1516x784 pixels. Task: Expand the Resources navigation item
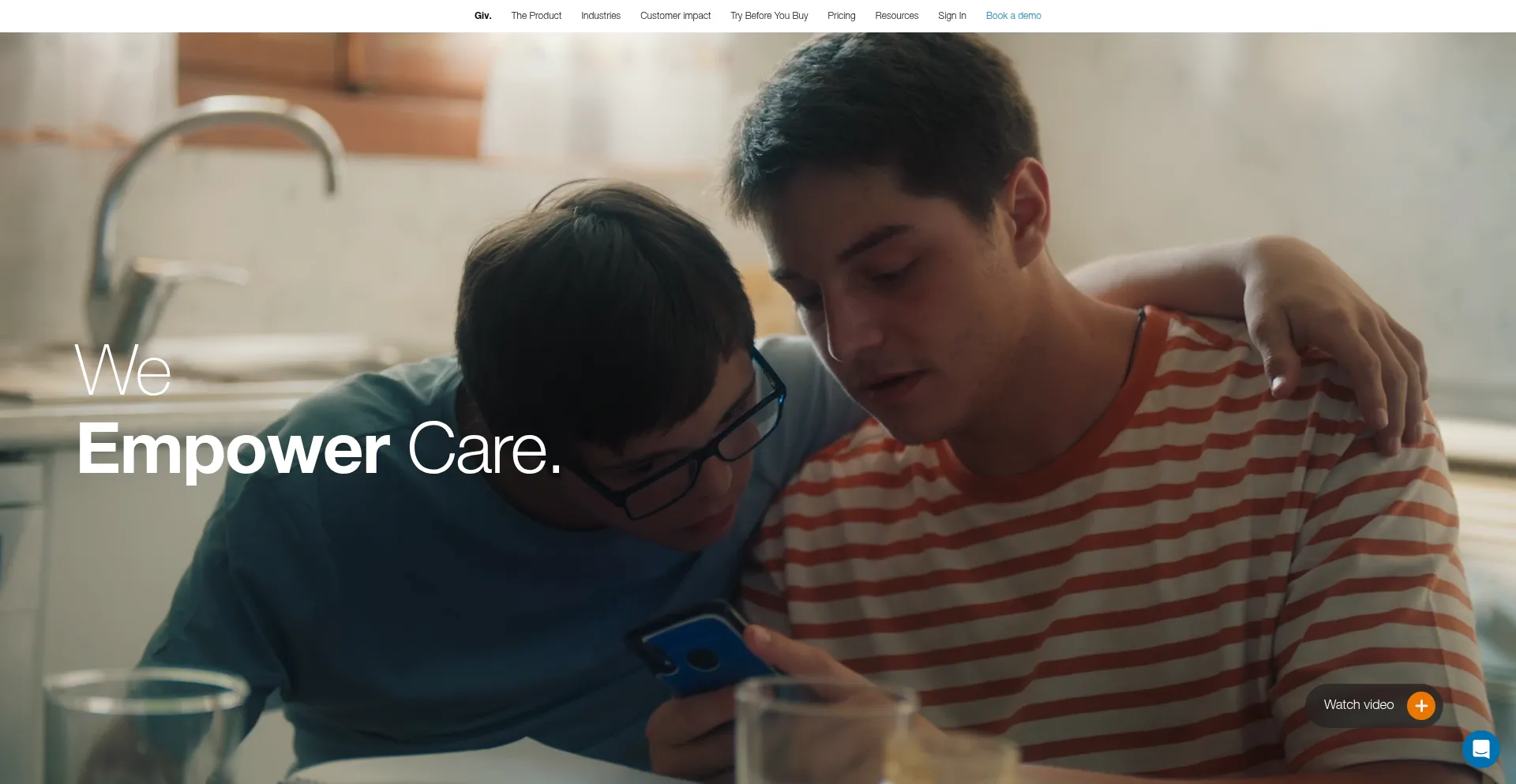click(x=897, y=16)
